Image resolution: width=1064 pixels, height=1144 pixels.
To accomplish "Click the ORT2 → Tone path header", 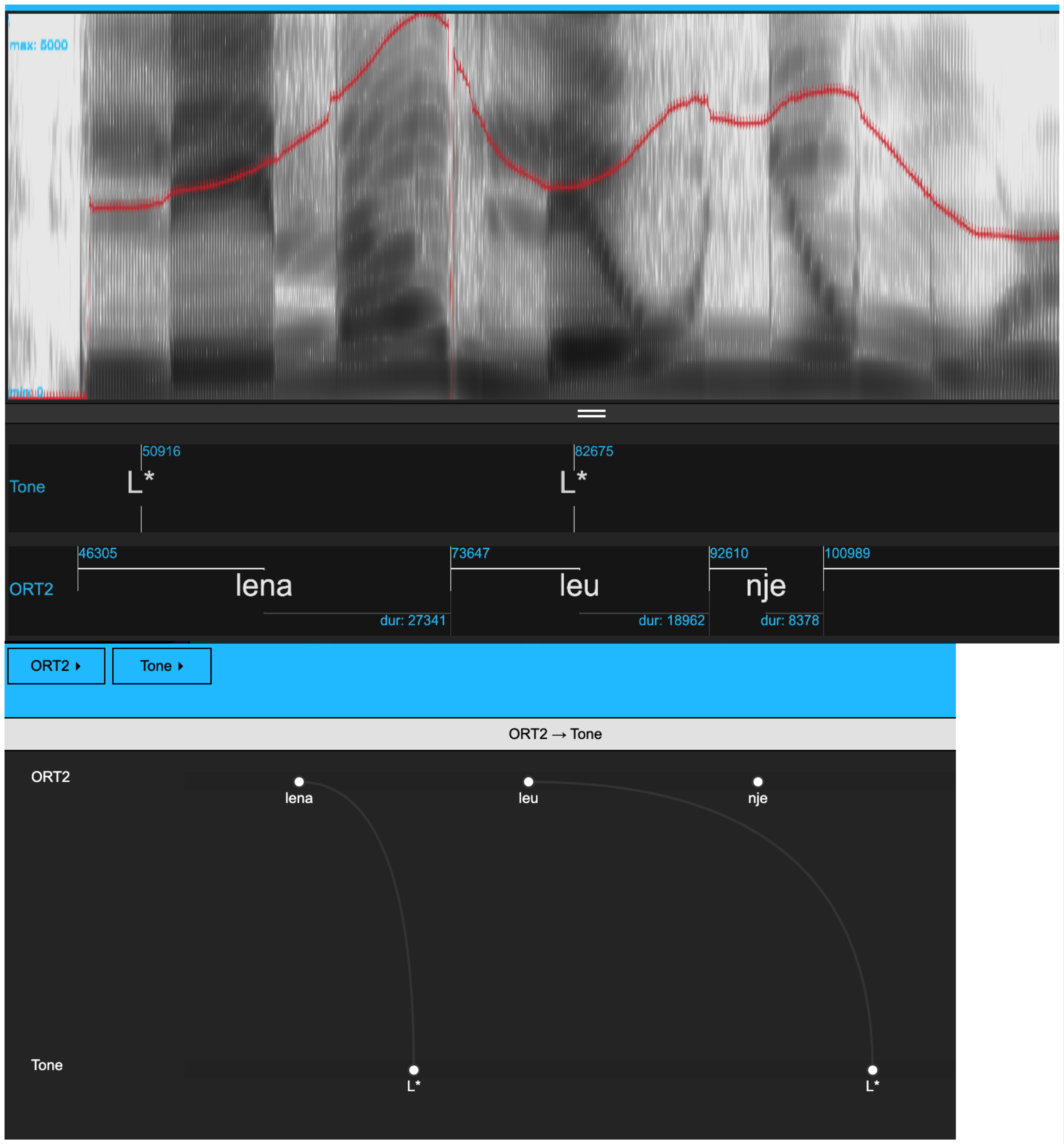I will tap(555, 734).
